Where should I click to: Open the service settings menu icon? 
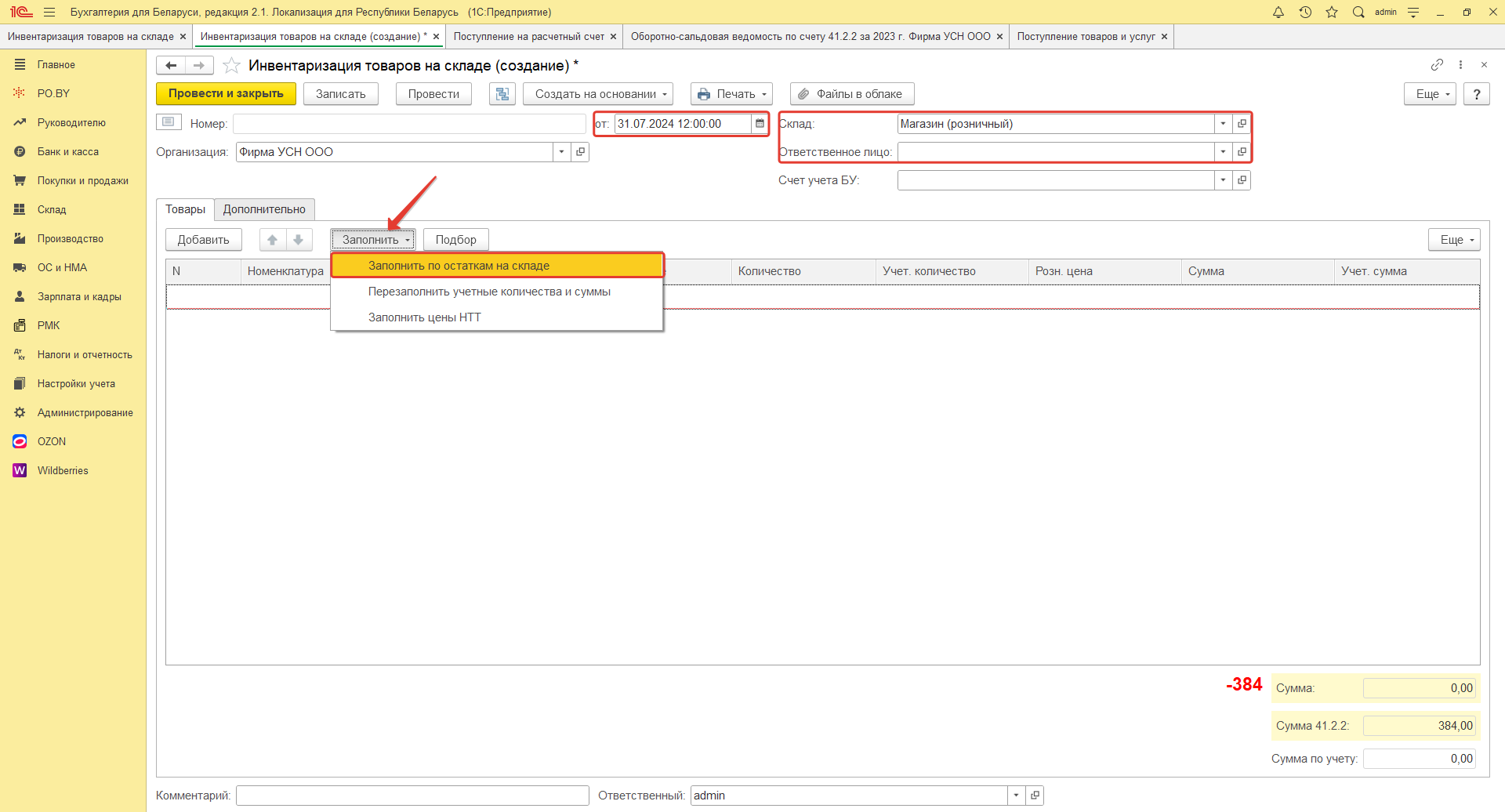(1413, 12)
